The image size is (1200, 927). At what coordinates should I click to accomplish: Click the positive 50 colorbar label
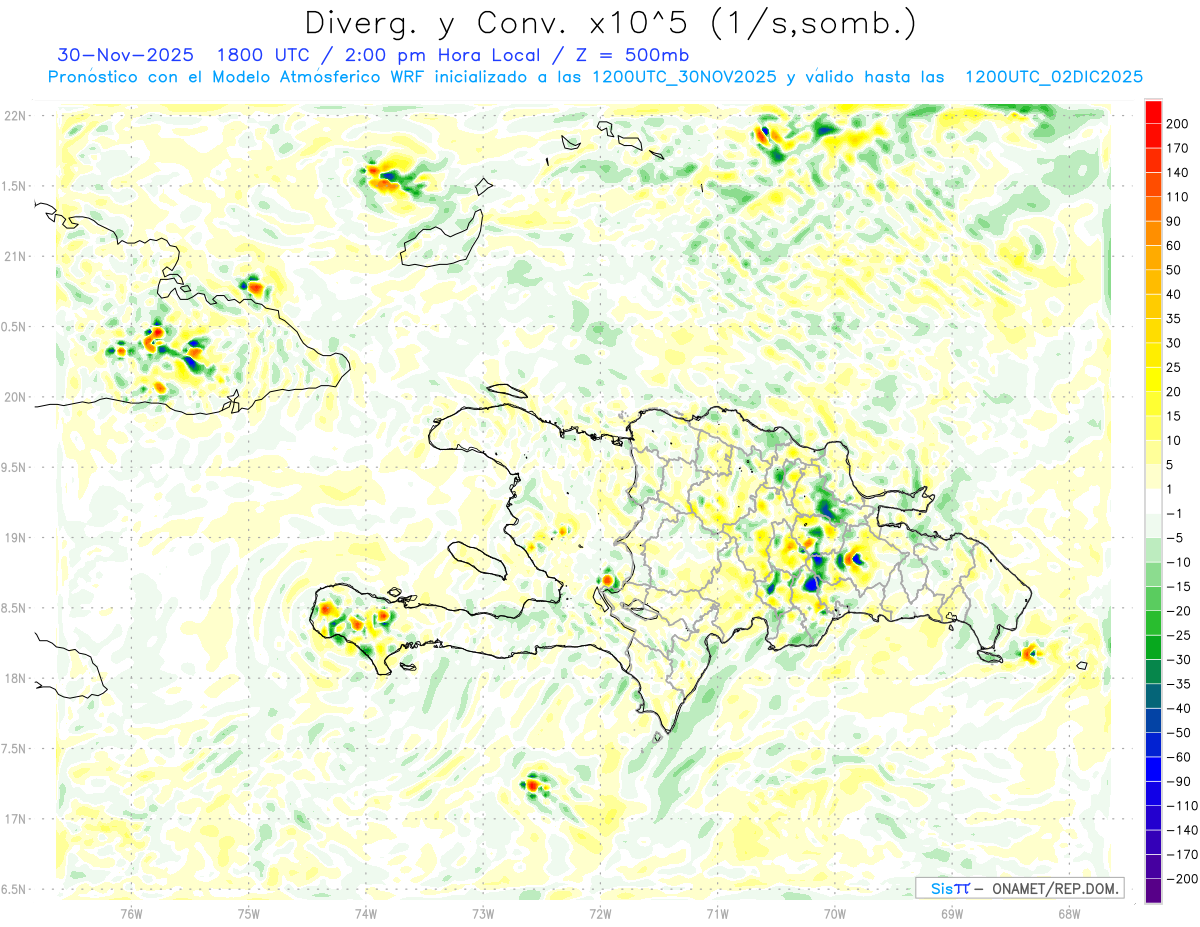pyautogui.click(x=1174, y=270)
